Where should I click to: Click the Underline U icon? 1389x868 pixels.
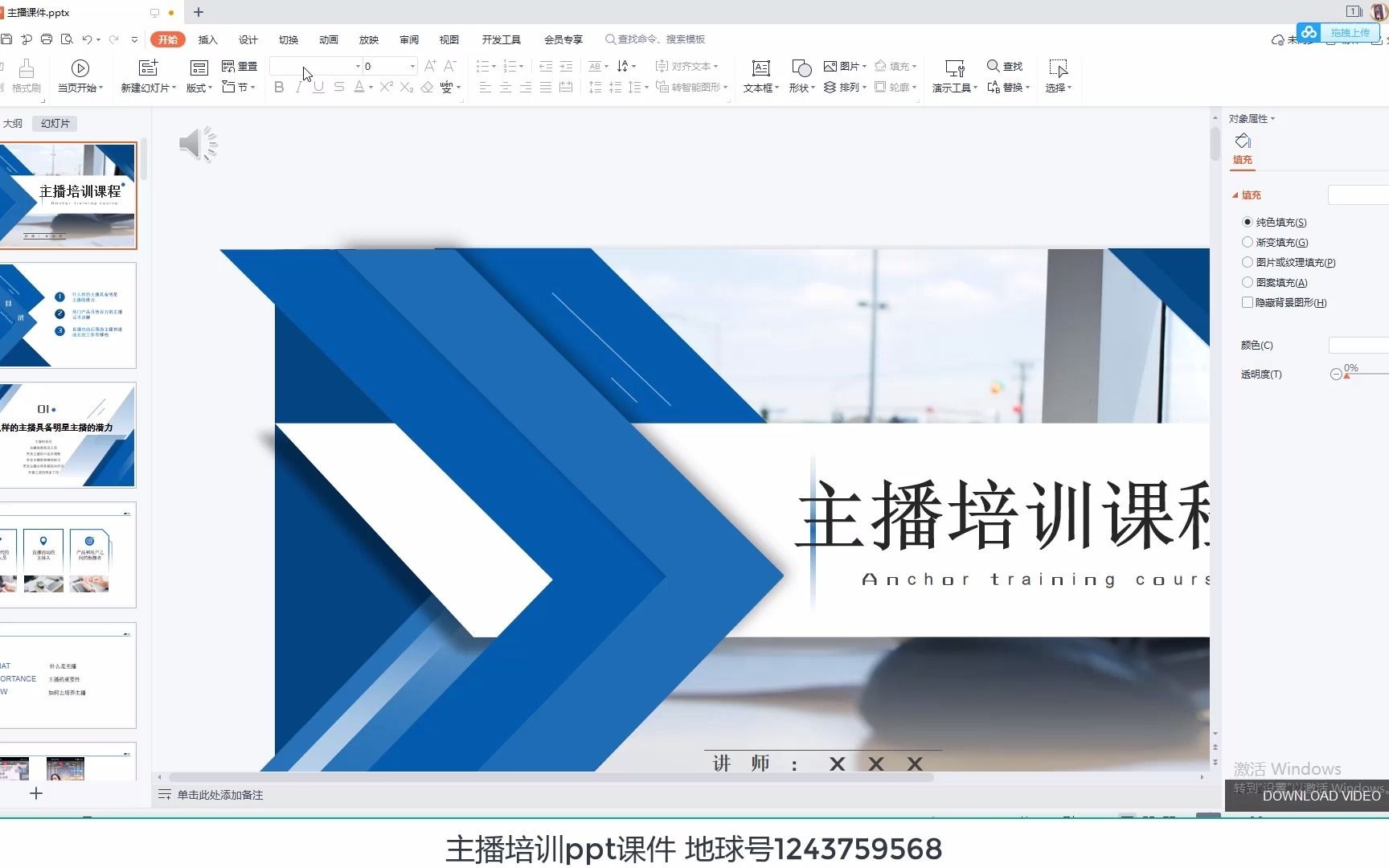(x=319, y=87)
